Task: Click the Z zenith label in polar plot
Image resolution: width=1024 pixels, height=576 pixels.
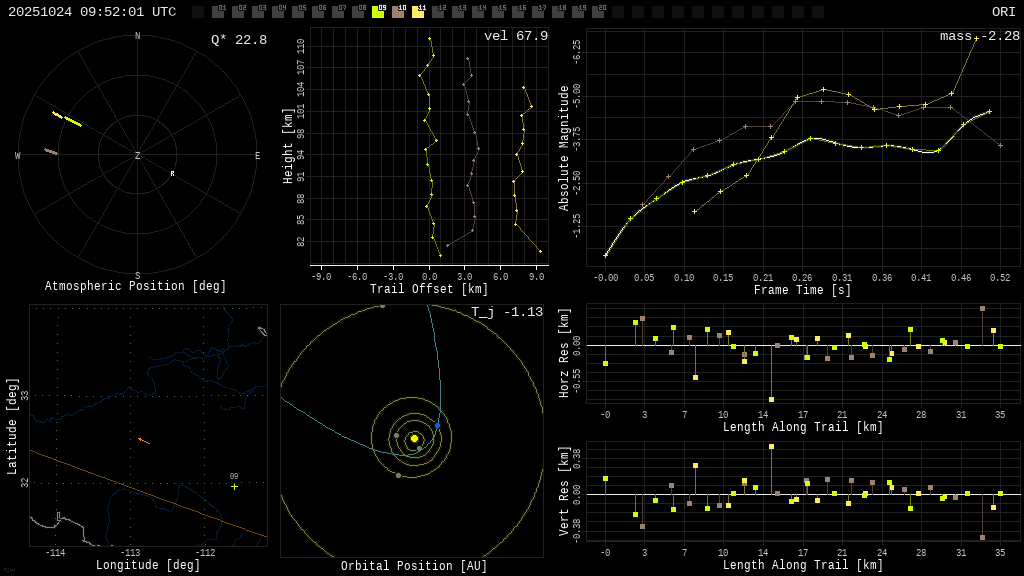Action: [138, 156]
